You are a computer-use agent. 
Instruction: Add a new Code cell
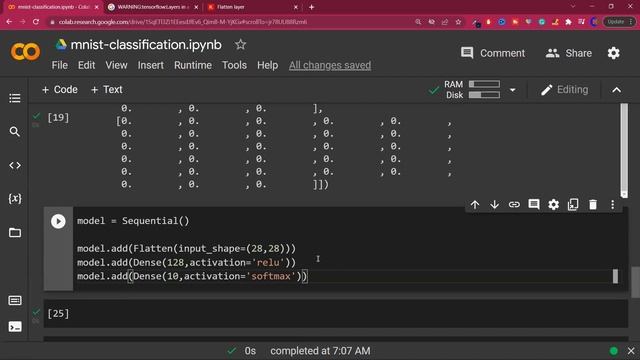pyautogui.click(x=60, y=89)
